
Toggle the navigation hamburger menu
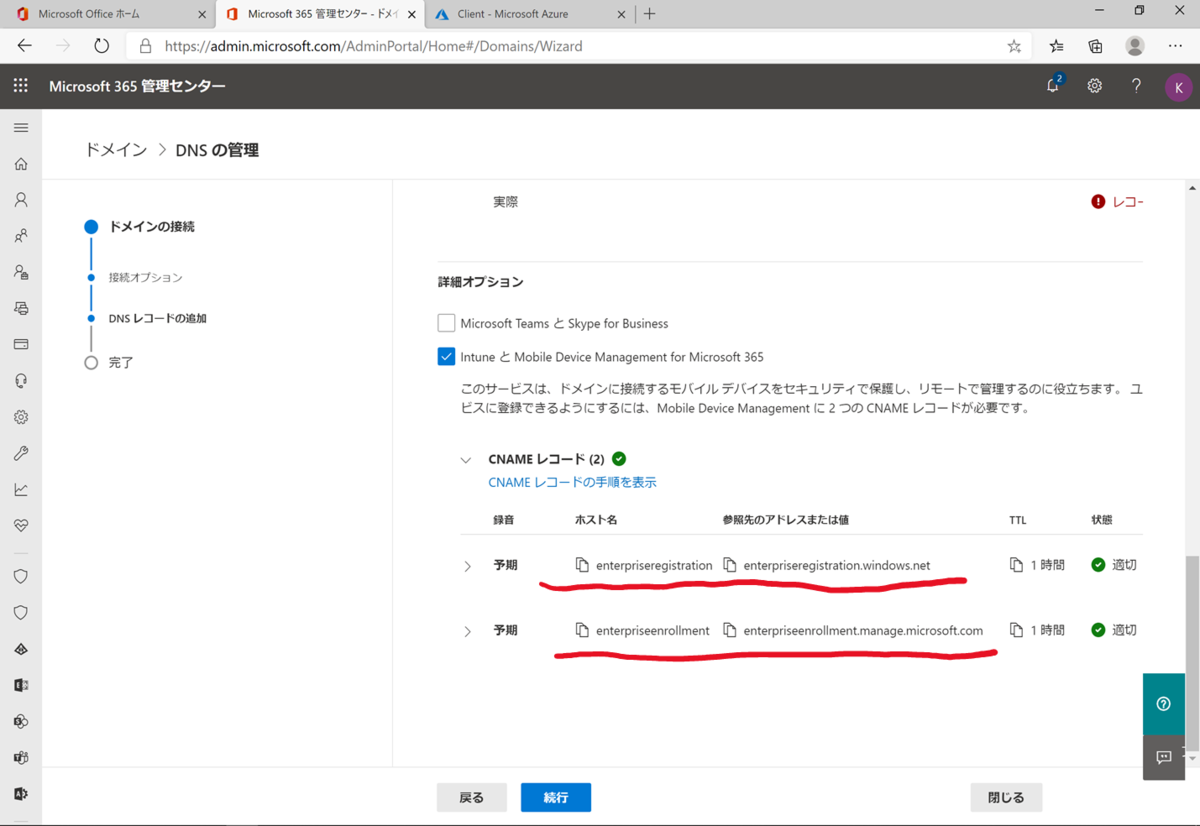pyautogui.click(x=21, y=128)
